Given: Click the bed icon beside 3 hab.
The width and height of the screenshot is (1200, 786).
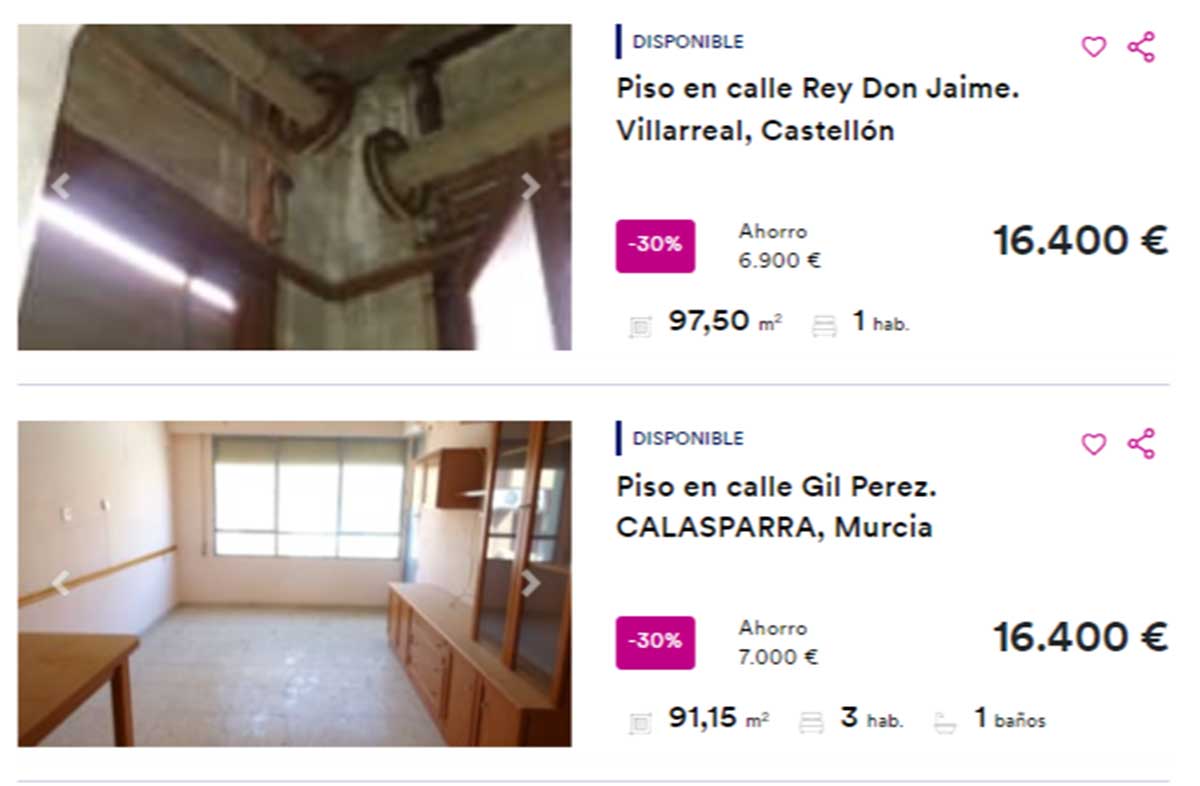Looking at the screenshot, I should 812,721.
